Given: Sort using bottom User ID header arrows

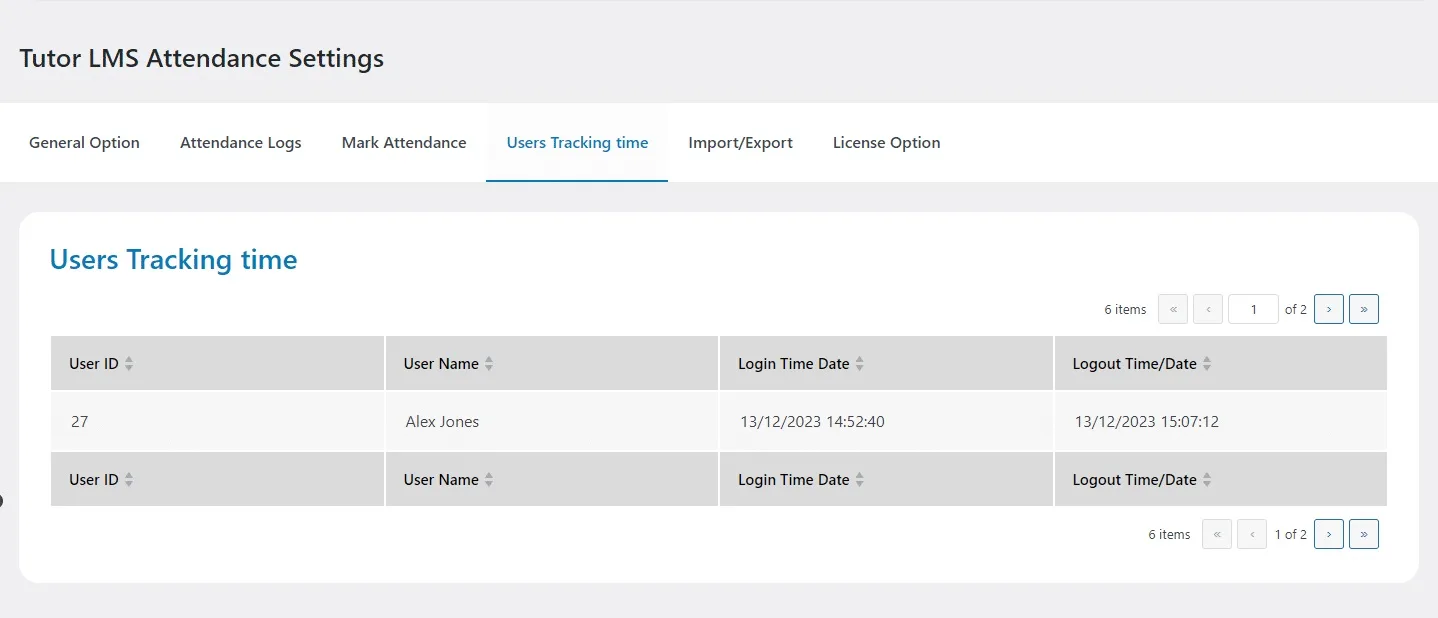Looking at the screenshot, I should 129,479.
